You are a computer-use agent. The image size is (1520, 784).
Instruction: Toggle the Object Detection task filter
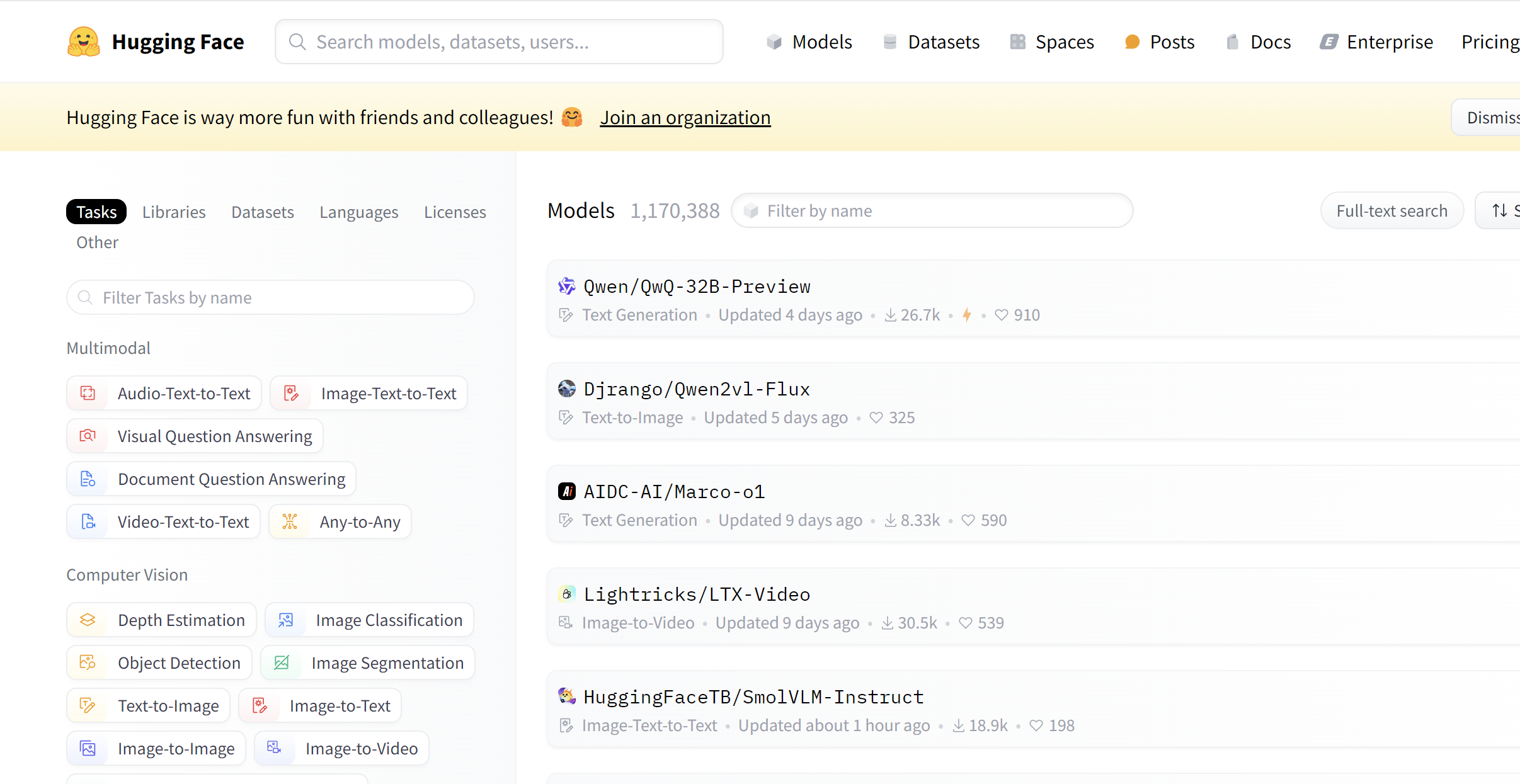click(x=159, y=662)
